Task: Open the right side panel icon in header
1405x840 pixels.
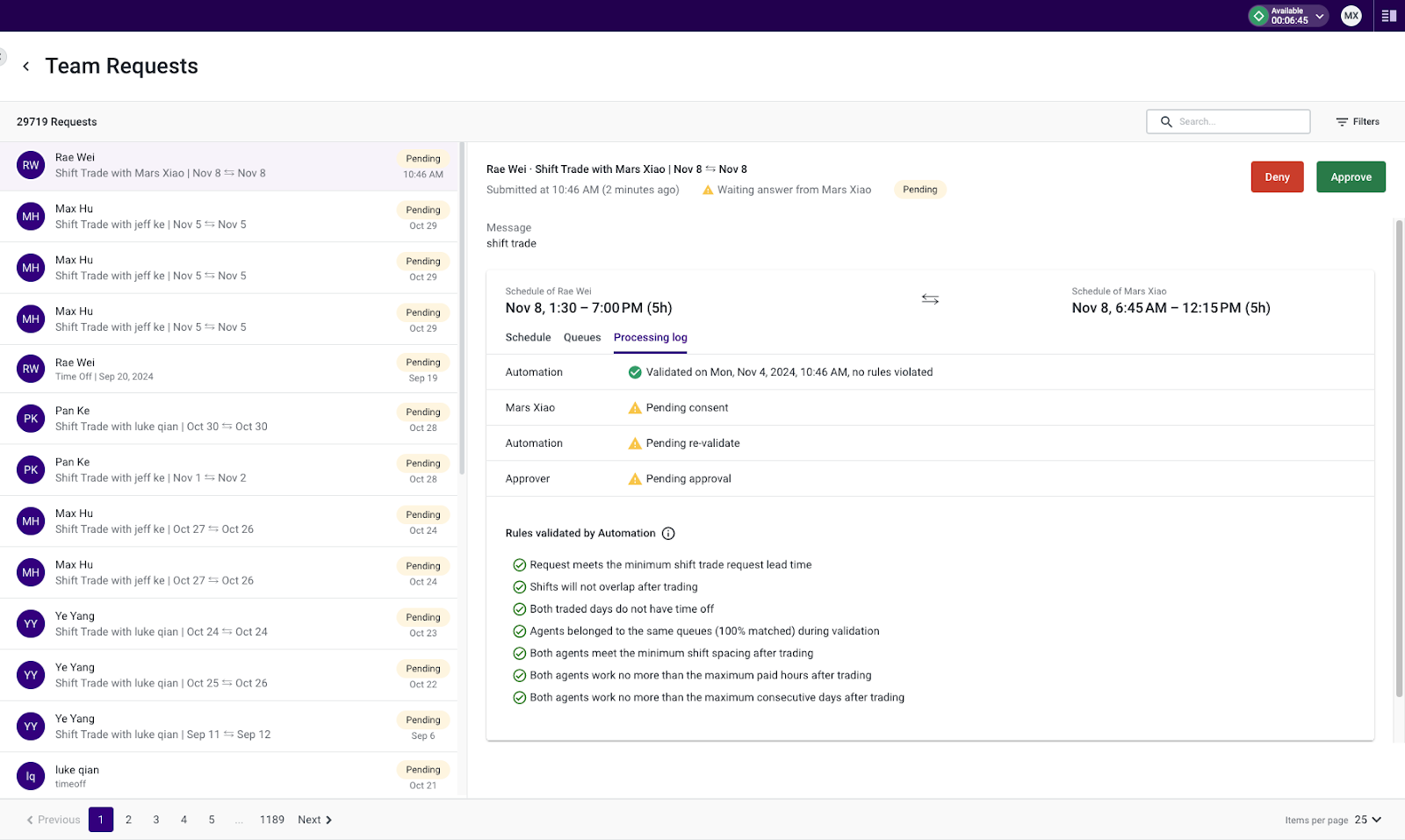Action: click(x=1388, y=16)
